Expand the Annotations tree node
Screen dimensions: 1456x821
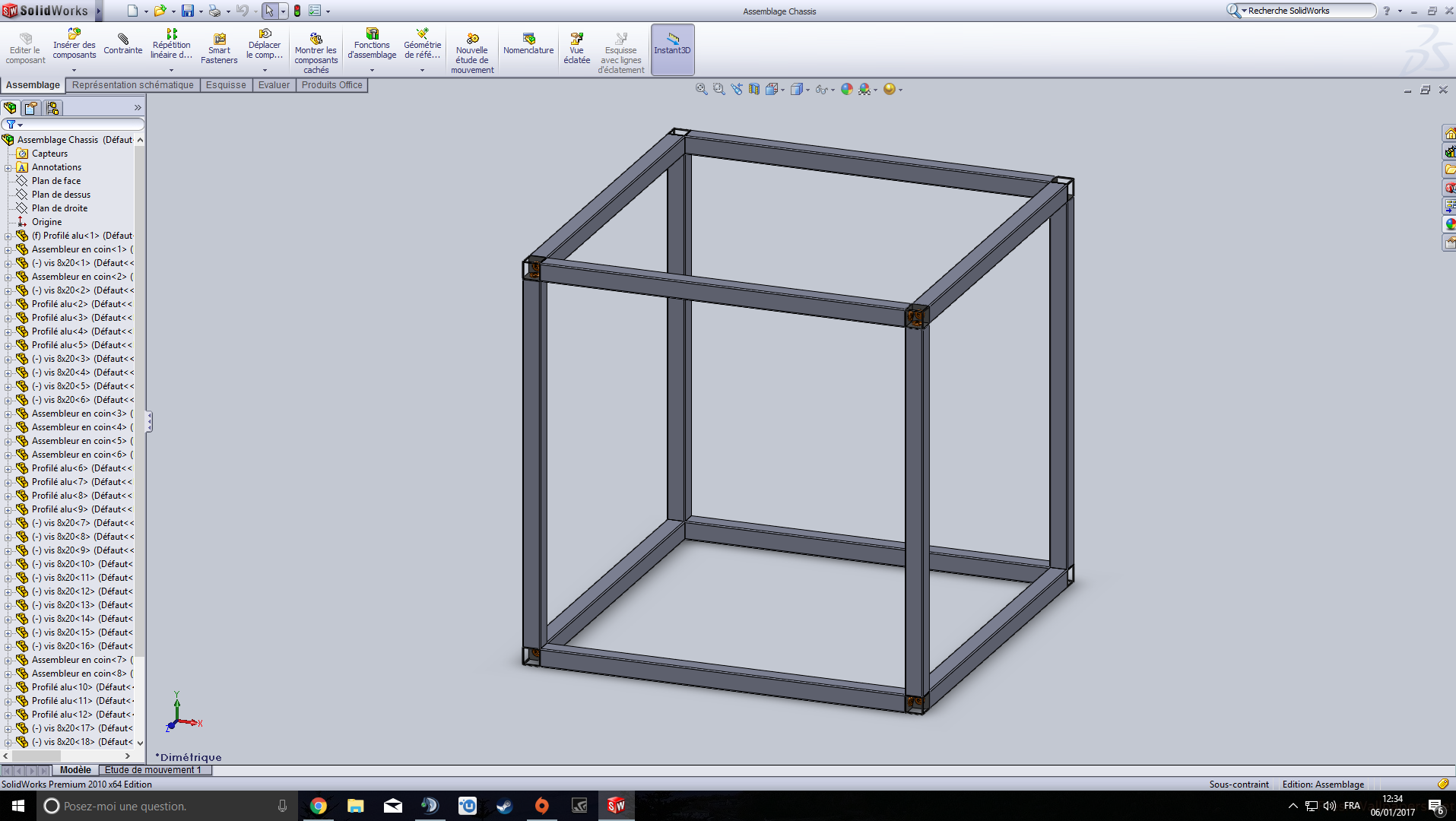pyautogui.click(x=8, y=167)
